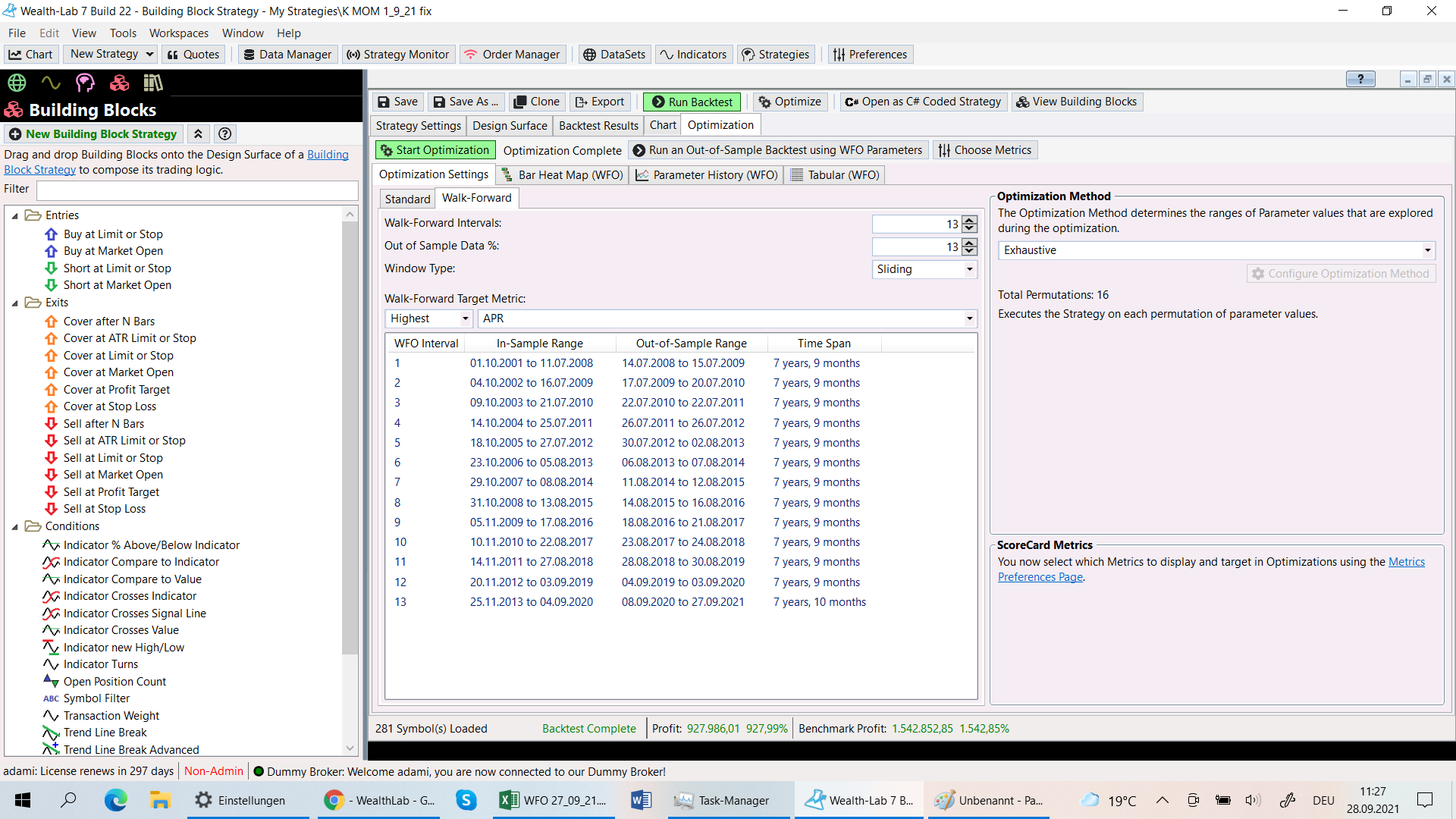Image resolution: width=1456 pixels, height=819 pixels.
Task: Click into the Filter text field
Action: point(197,190)
